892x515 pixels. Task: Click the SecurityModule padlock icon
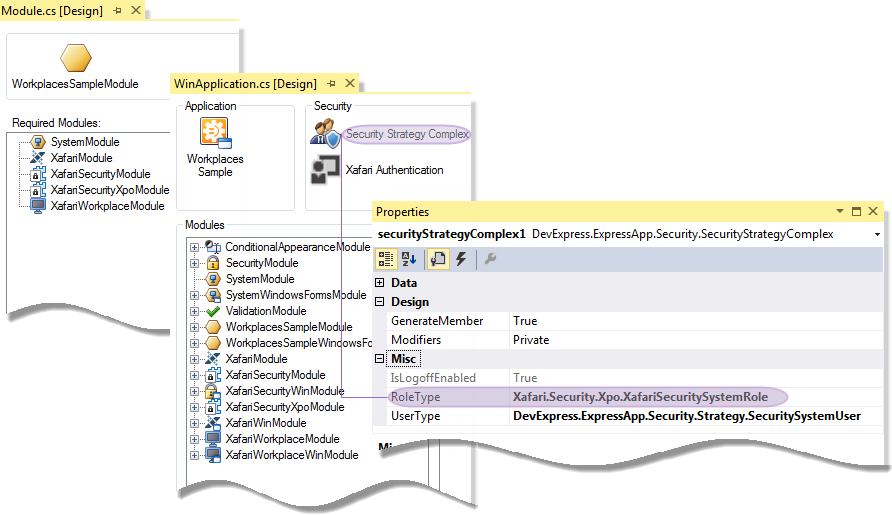pyautogui.click(x=213, y=263)
